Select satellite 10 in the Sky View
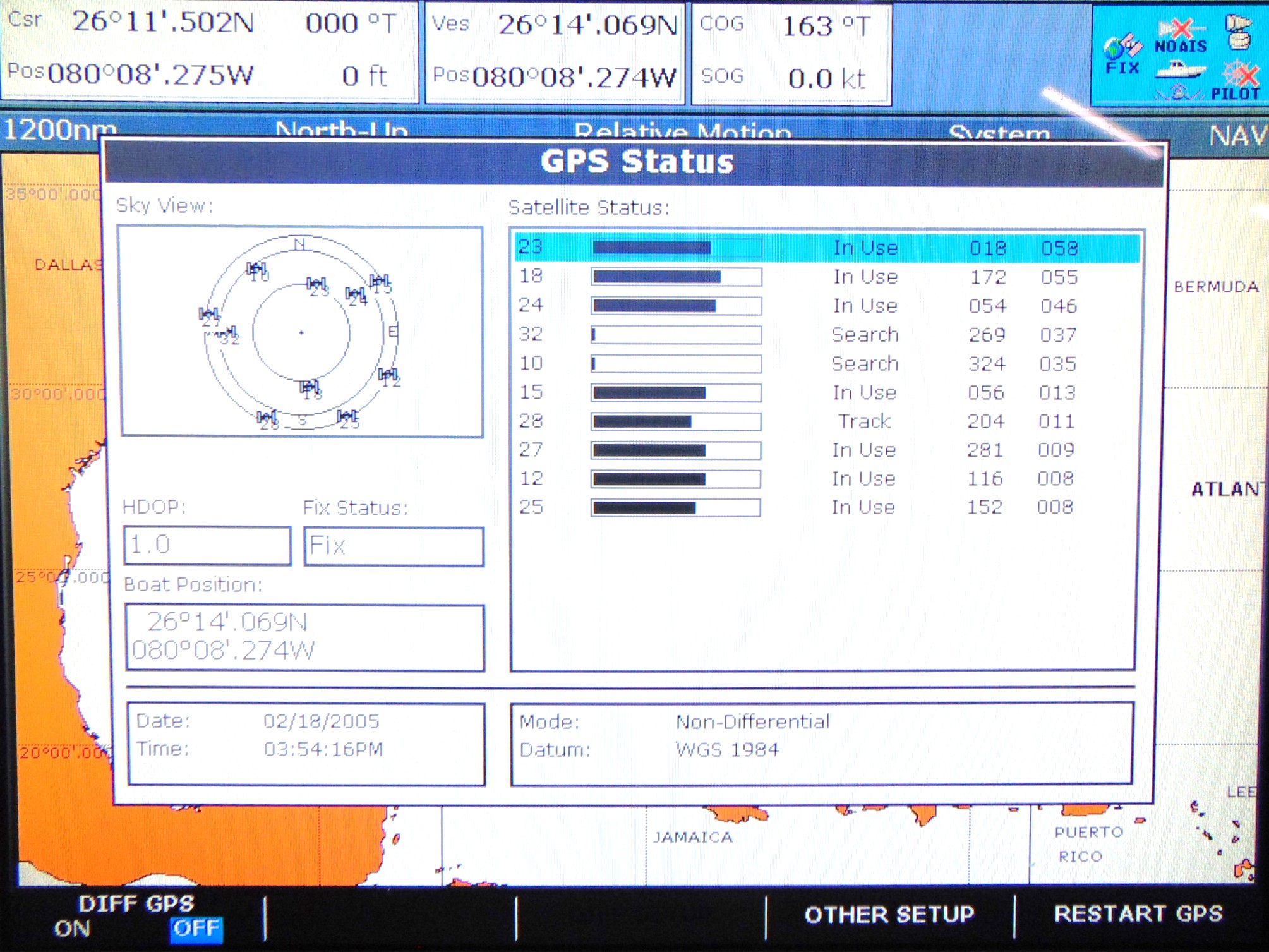The width and height of the screenshot is (1269, 952). click(256, 270)
